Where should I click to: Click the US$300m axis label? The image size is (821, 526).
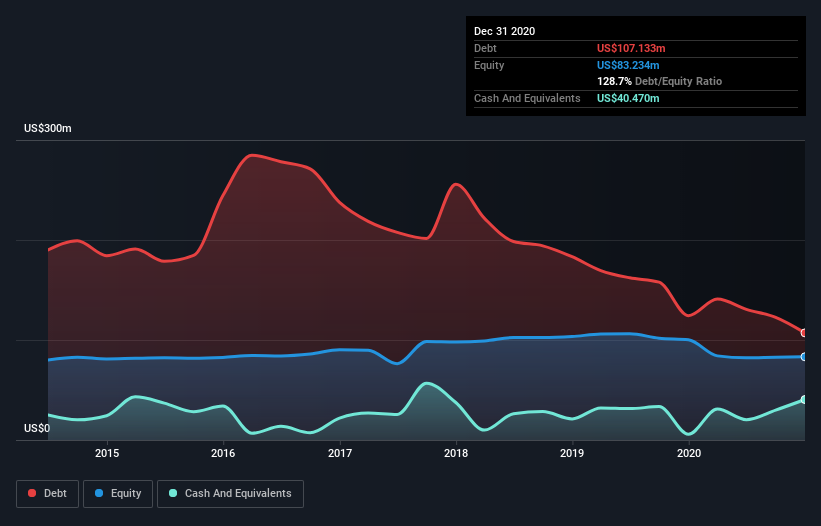tap(48, 128)
